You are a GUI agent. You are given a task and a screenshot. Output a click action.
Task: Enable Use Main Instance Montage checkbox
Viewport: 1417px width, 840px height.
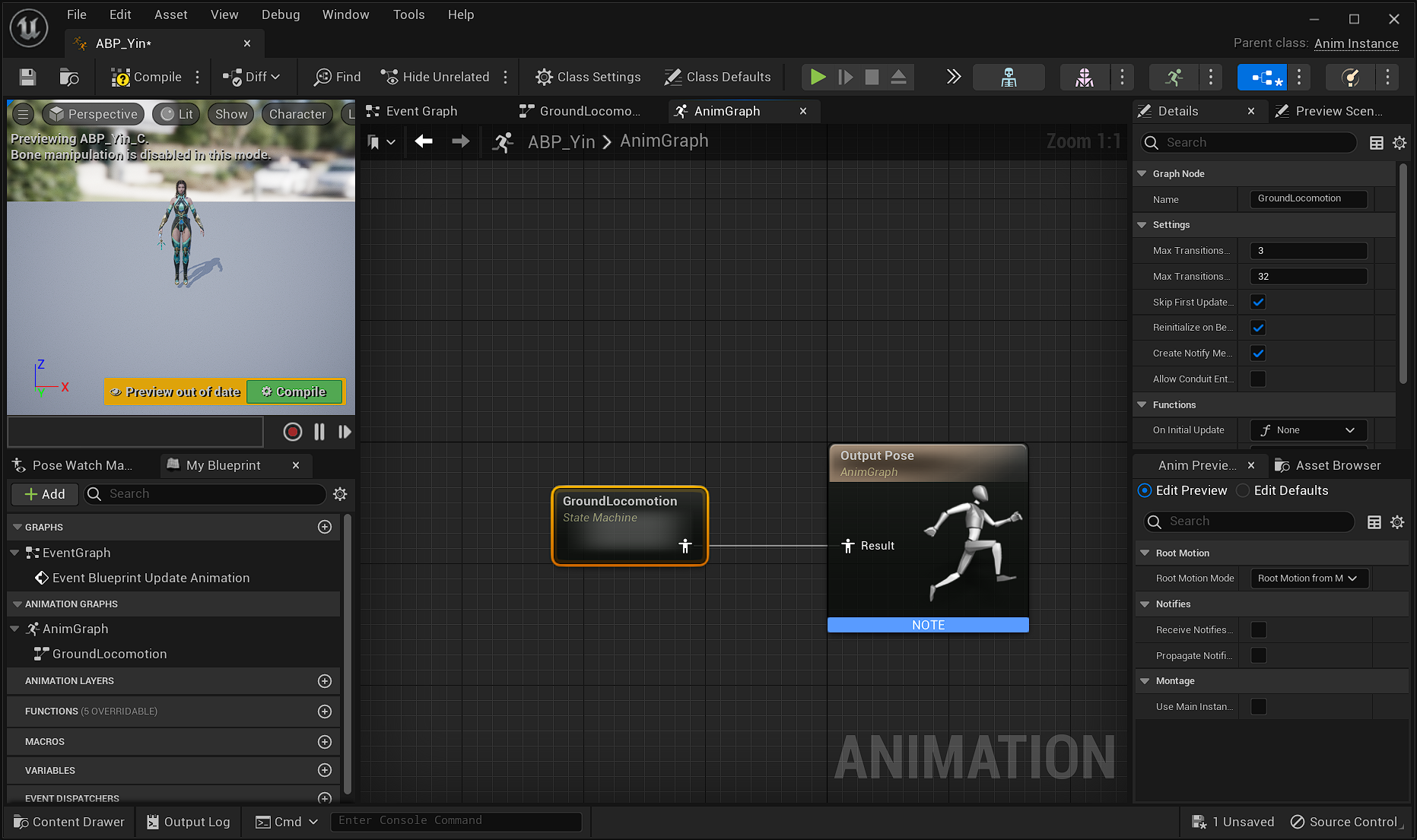click(1259, 706)
